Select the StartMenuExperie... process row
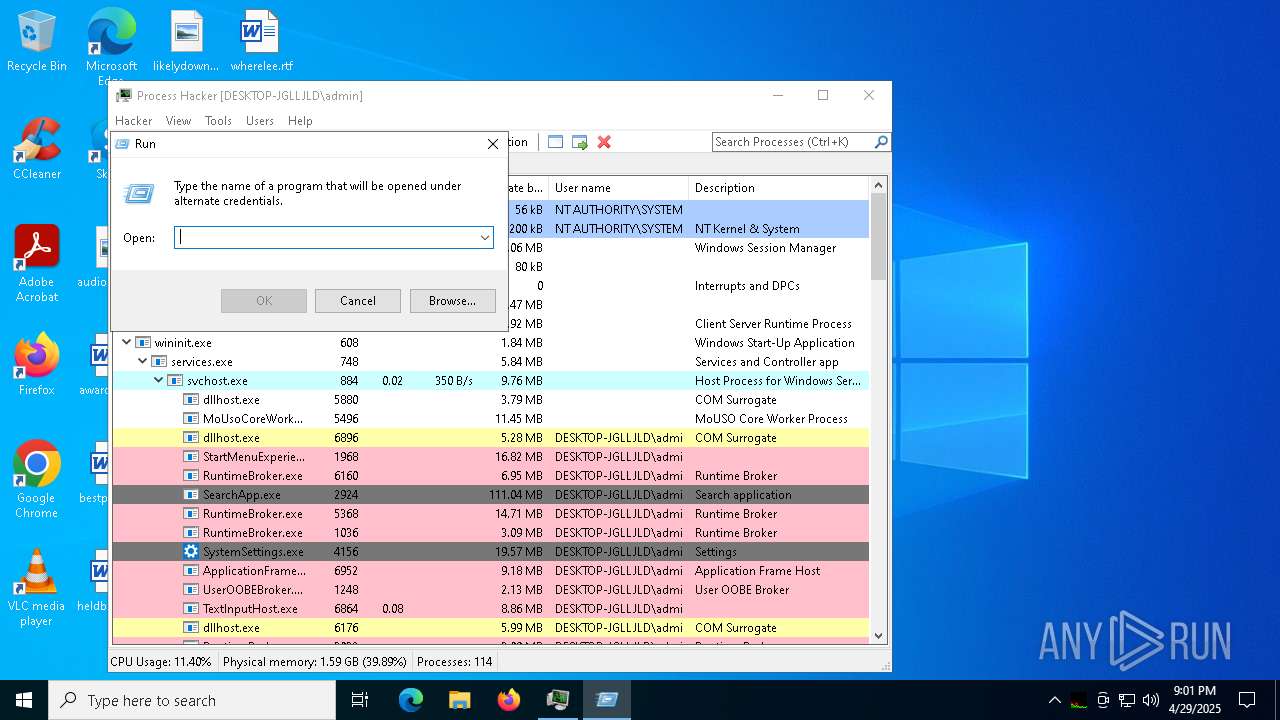The height and width of the screenshot is (720, 1280). click(490, 457)
